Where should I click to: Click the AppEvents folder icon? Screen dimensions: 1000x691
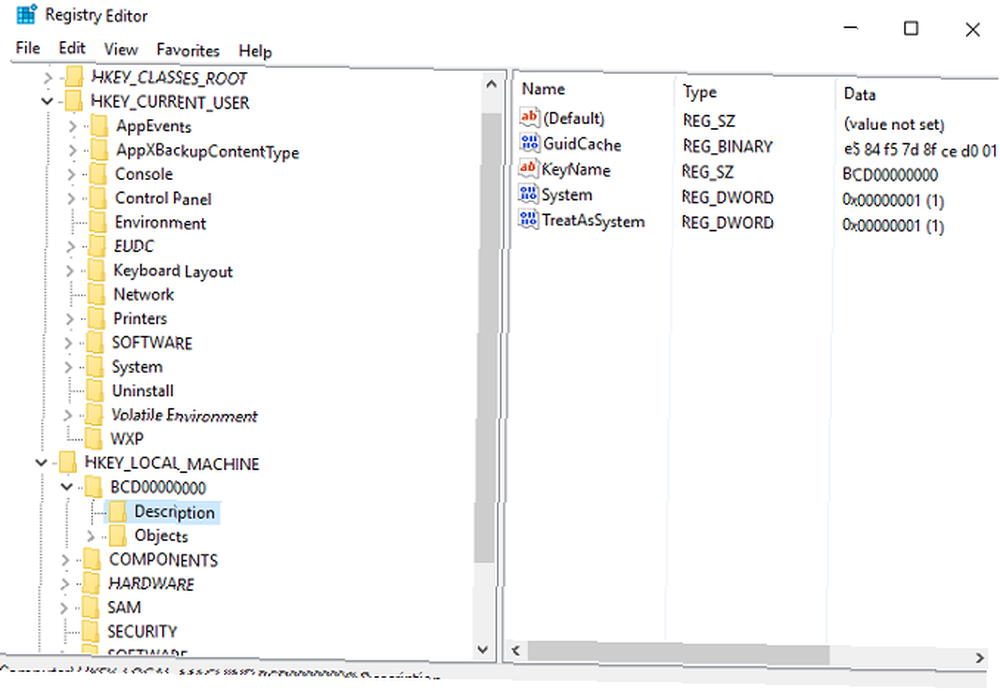click(x=99, y=126)
